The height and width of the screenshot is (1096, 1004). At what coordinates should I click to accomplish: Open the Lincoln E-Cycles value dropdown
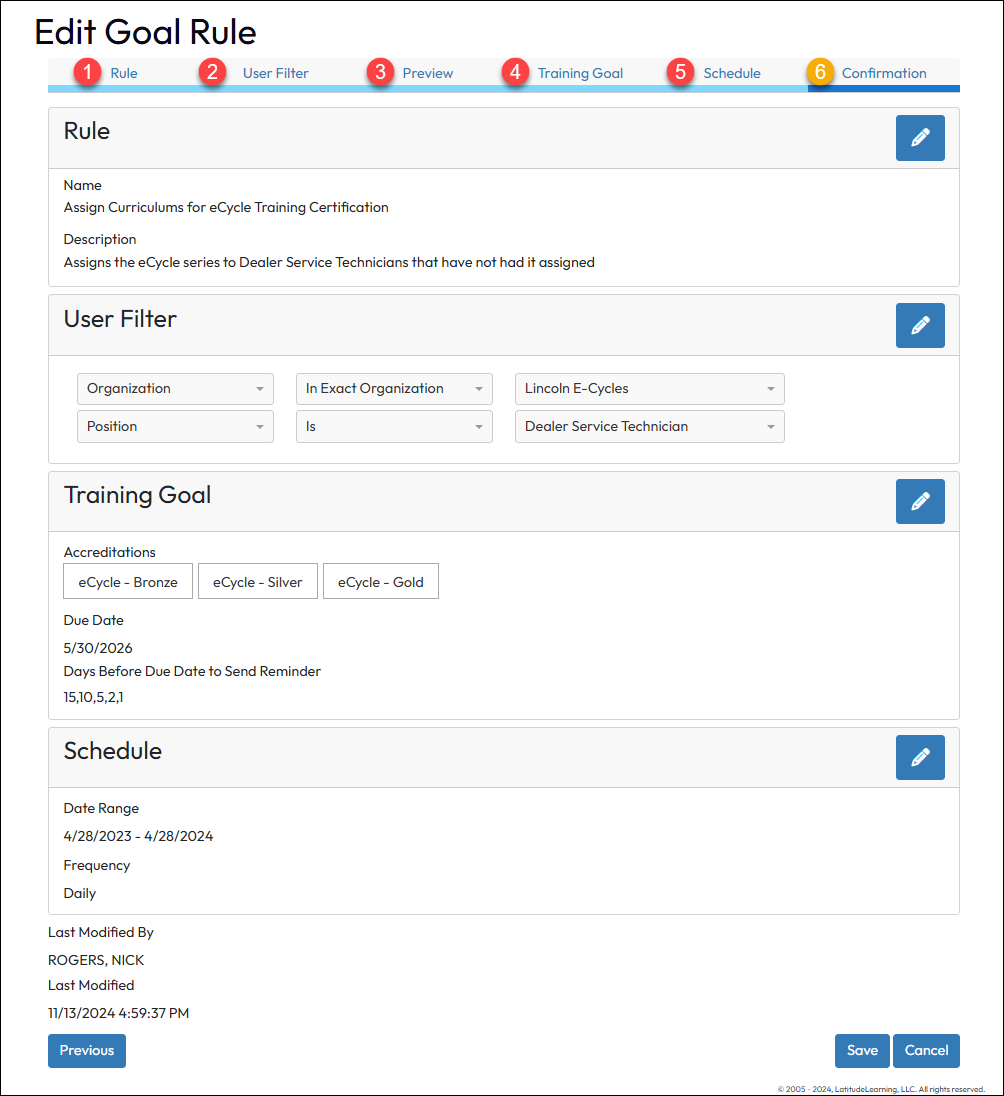pos(649,389)
